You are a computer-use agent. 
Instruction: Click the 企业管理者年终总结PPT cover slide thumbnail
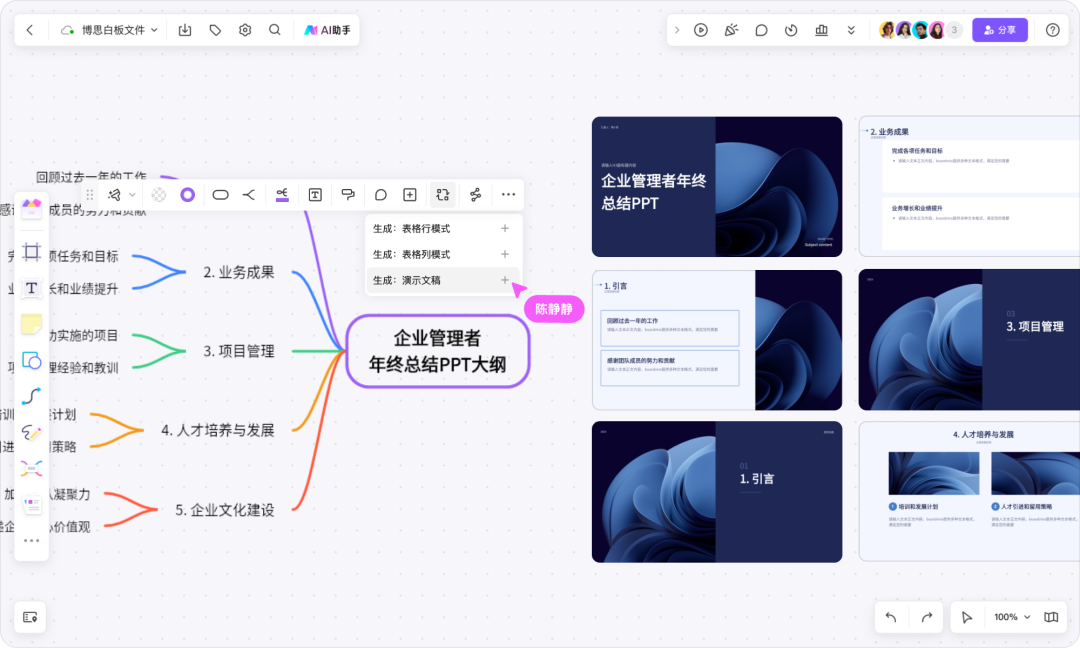tap(717, 187)
